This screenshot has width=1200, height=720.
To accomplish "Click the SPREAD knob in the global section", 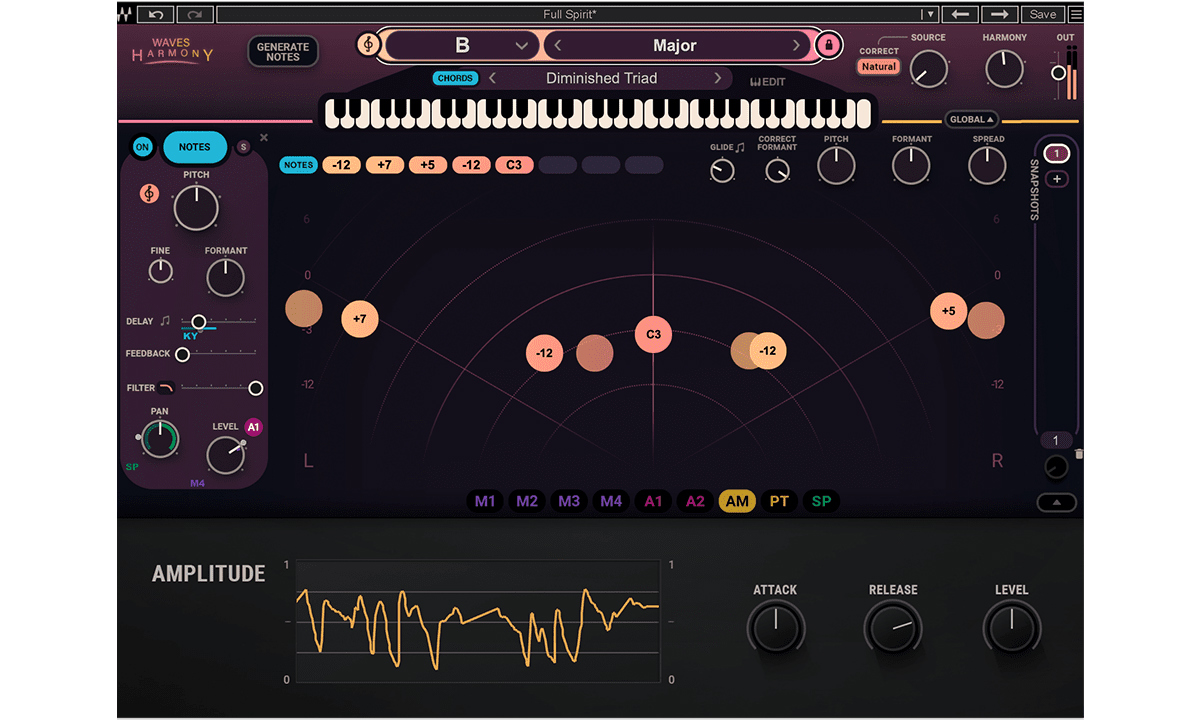I will (x=987, y=166).
